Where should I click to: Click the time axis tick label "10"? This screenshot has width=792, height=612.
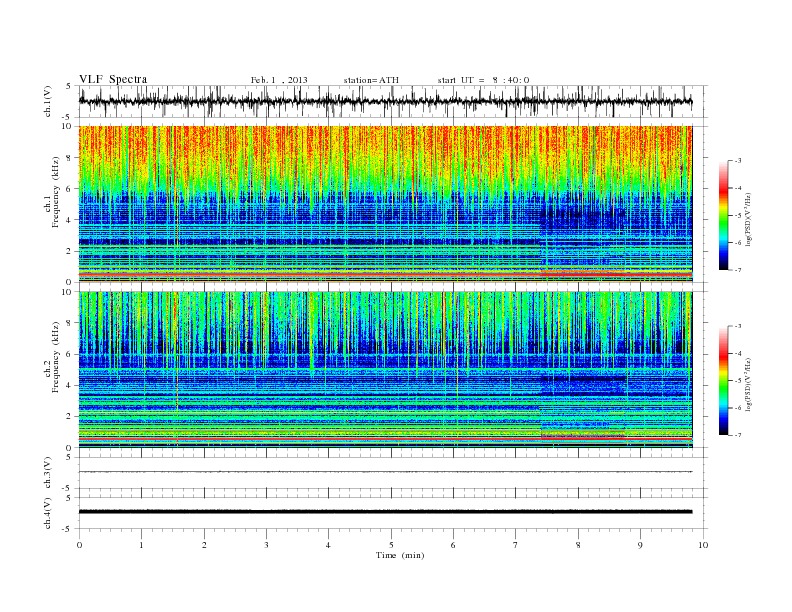pos(703,545)
